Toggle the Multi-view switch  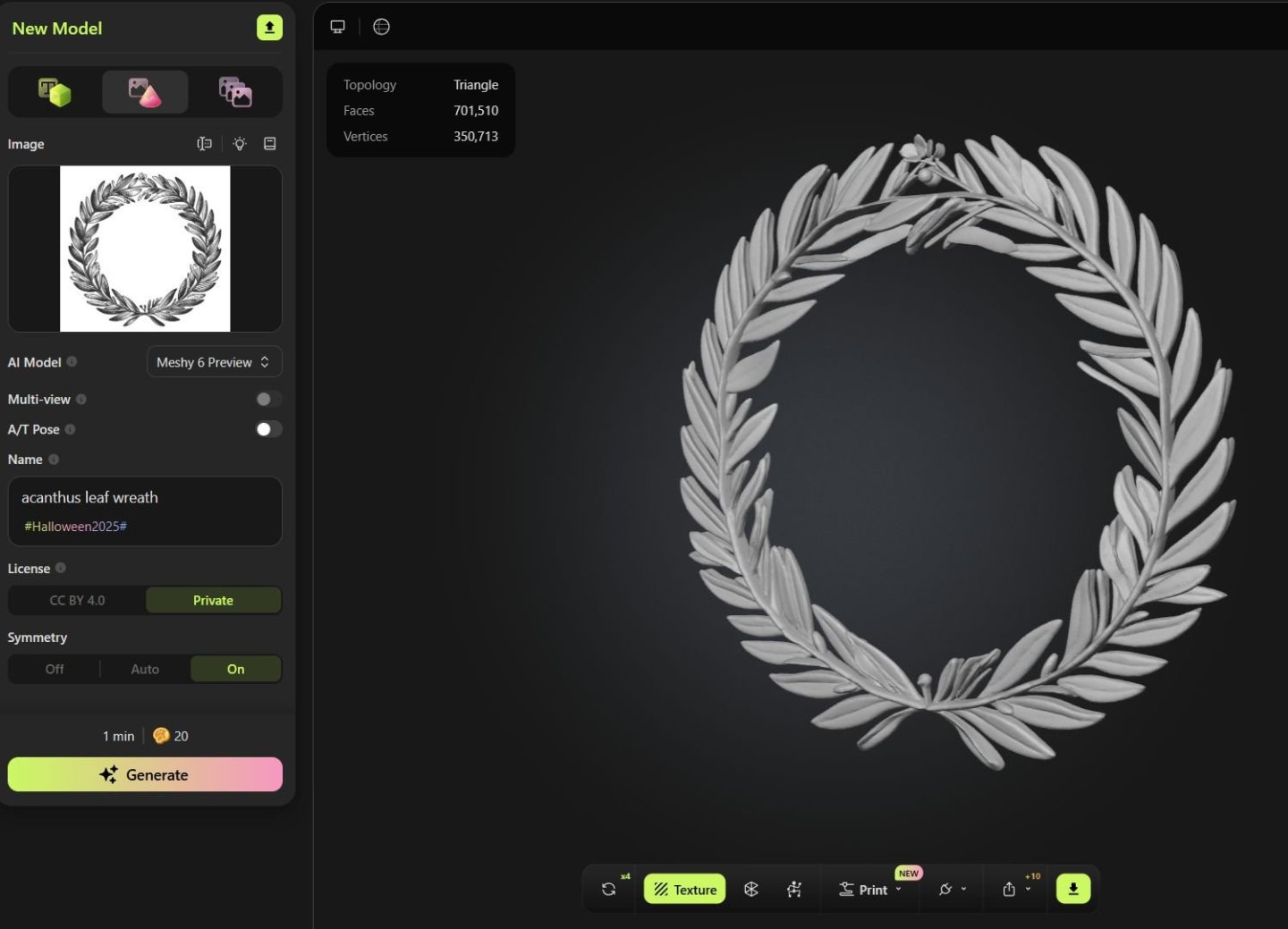click(x=268, y=400)
